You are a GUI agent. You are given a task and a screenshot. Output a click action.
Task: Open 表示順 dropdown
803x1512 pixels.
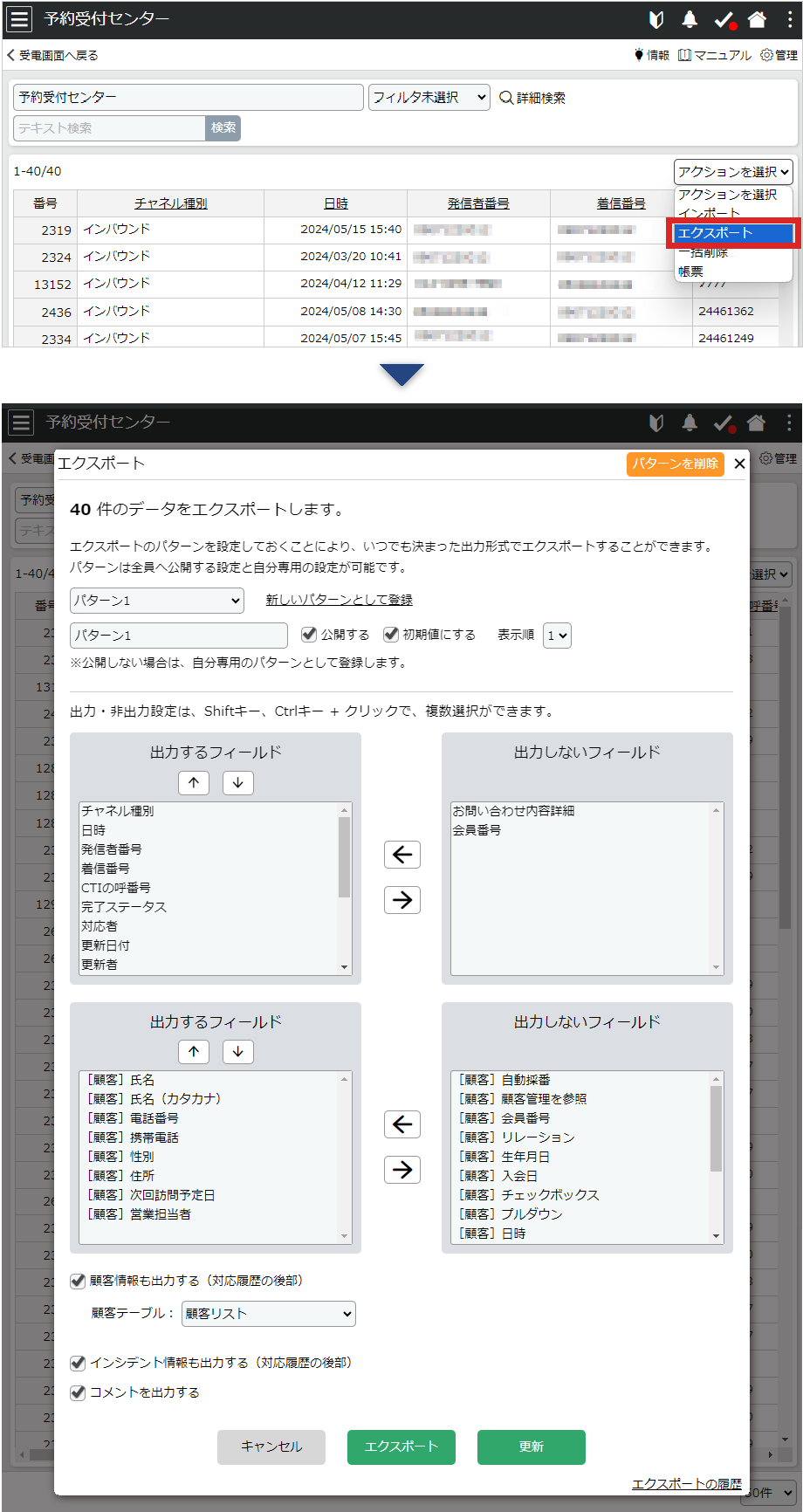coord(557,636)
